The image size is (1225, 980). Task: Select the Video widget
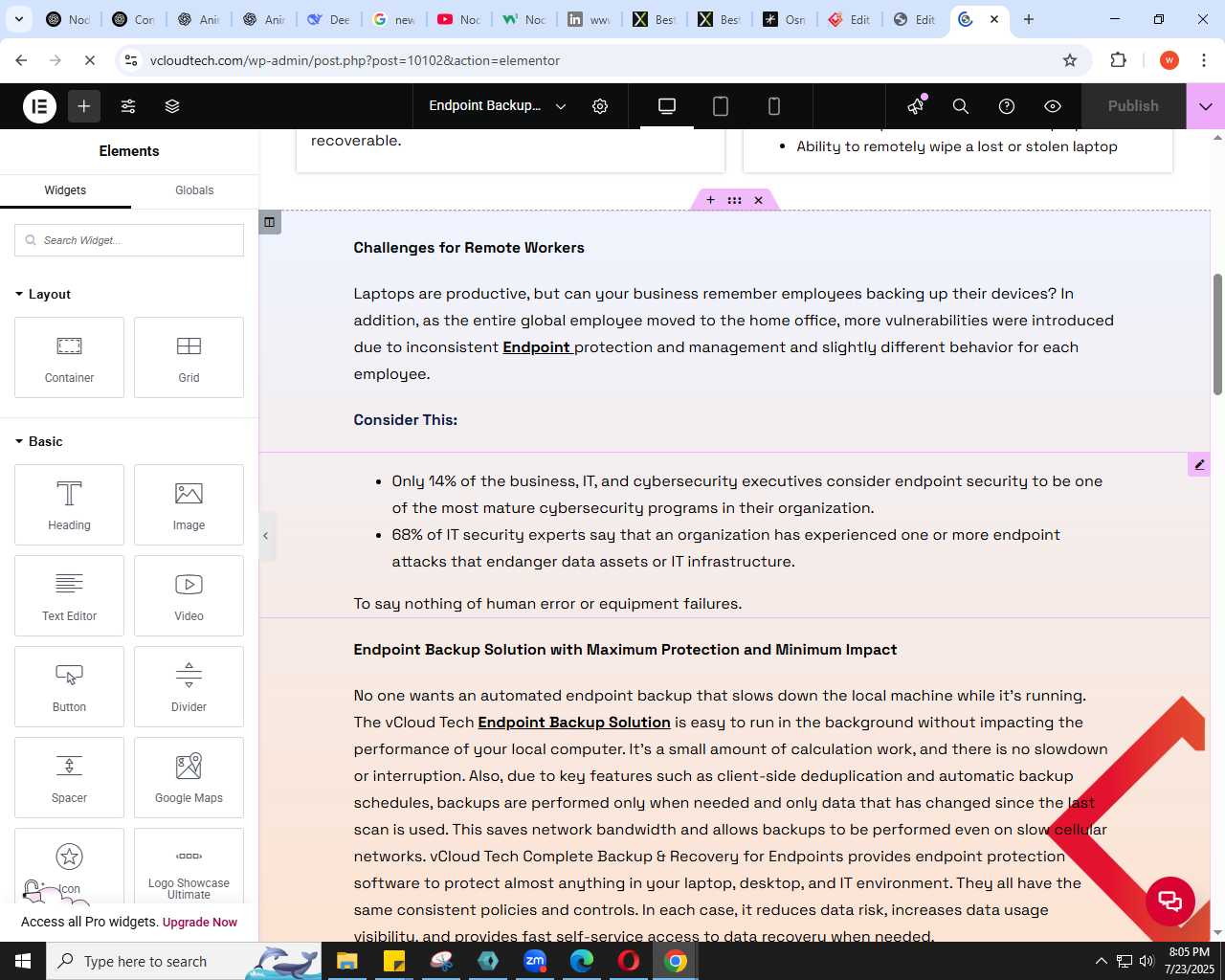point(189,595)
